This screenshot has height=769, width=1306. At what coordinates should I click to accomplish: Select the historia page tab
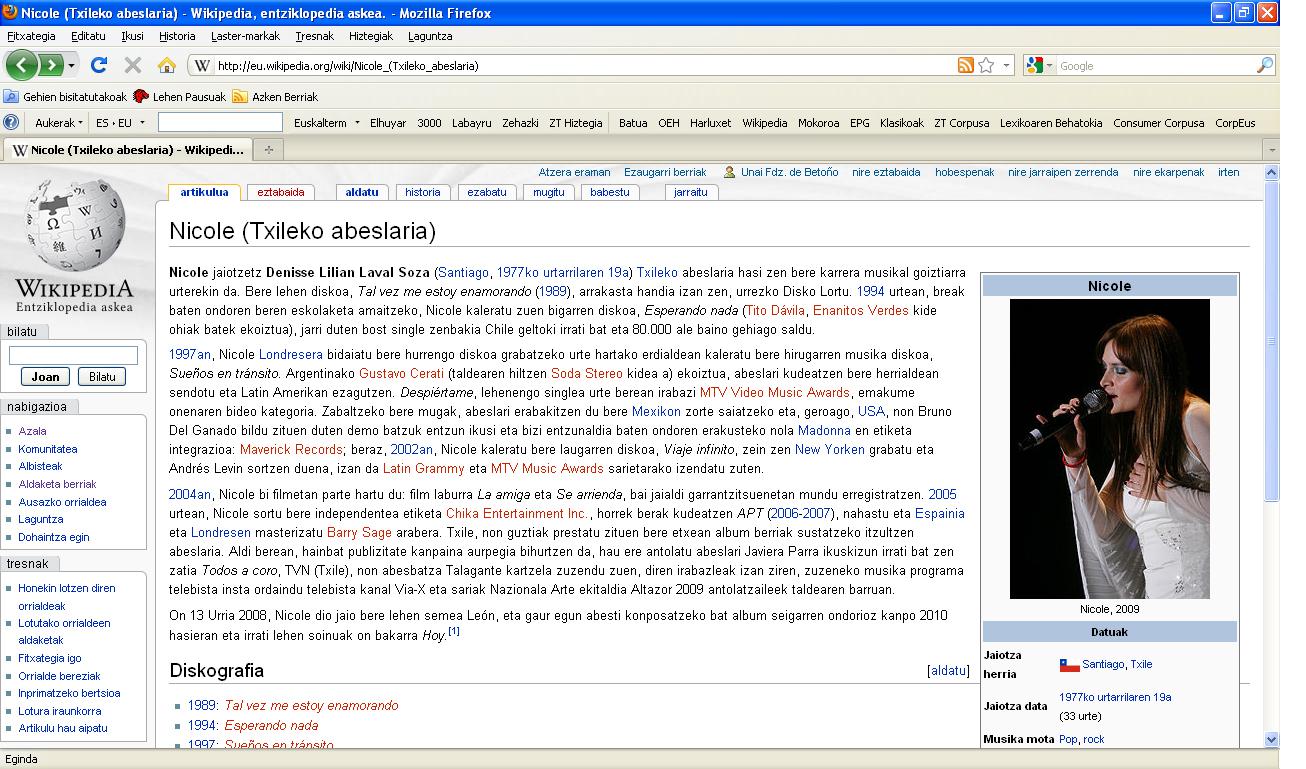pyautogui.click(x=422, y=192)
